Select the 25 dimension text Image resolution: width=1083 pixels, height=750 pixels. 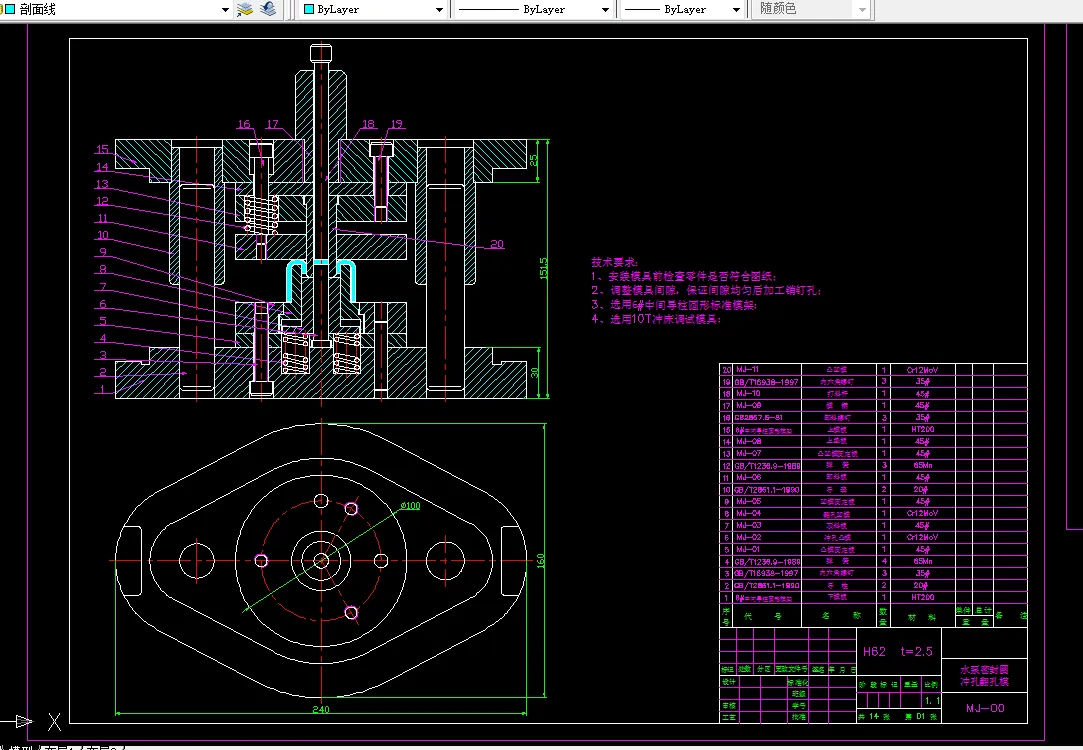click(x=534, y=160)
